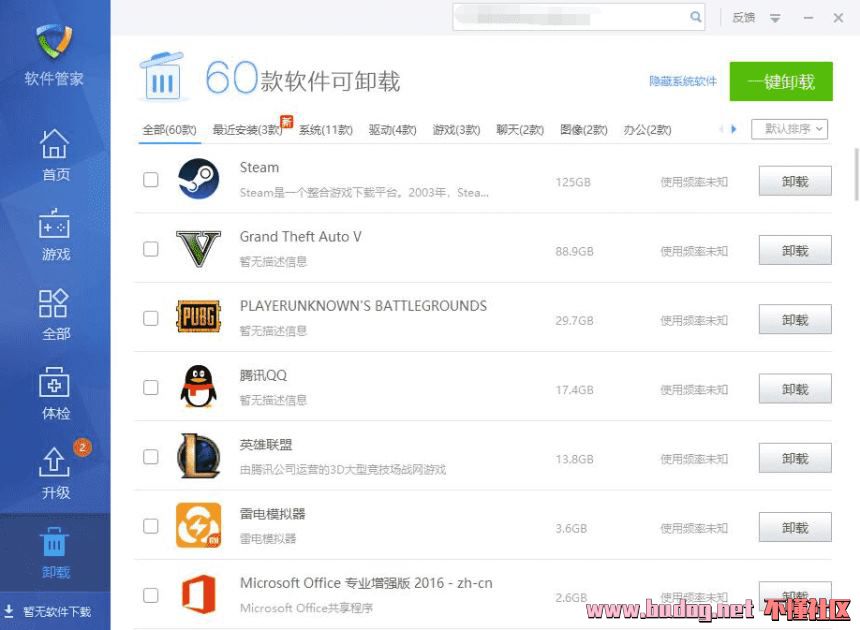Click the 雷电模拟器 orange icon
The image size is (860, 630).
point(199,525)
